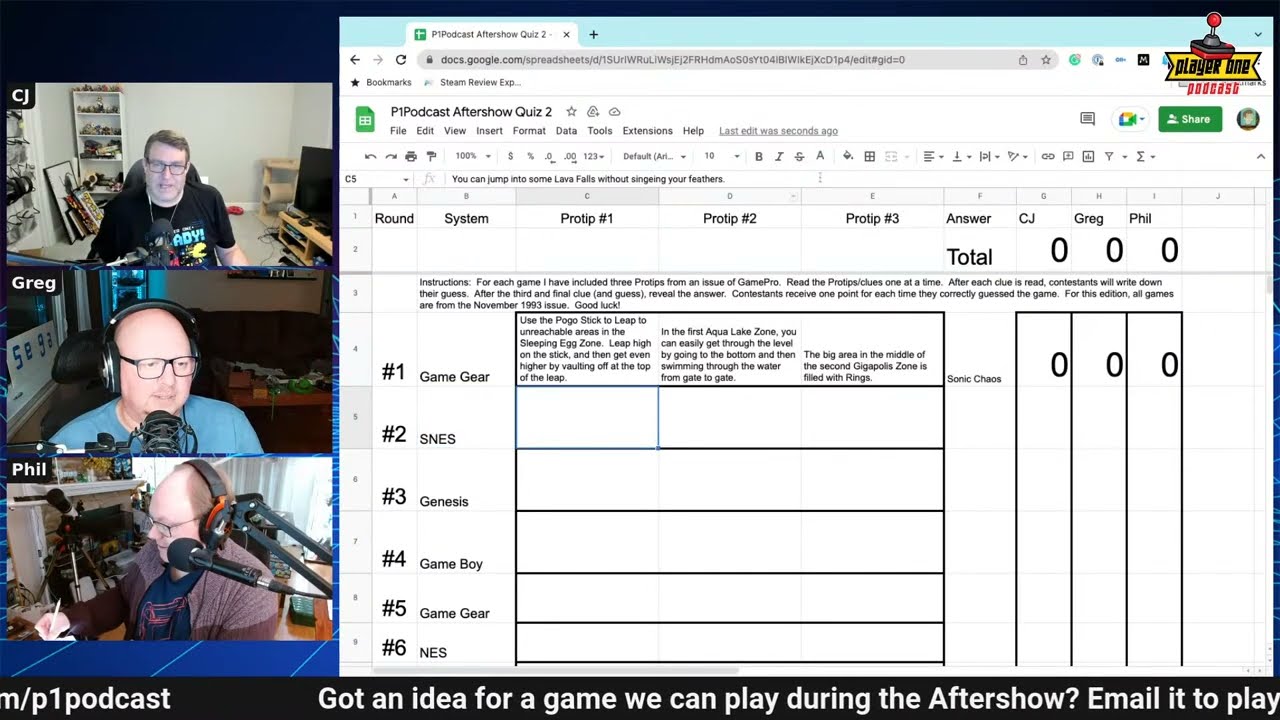This screenshot has width=1280, height=720.
Task: Format selection as currency
Action: pos(510,156)
